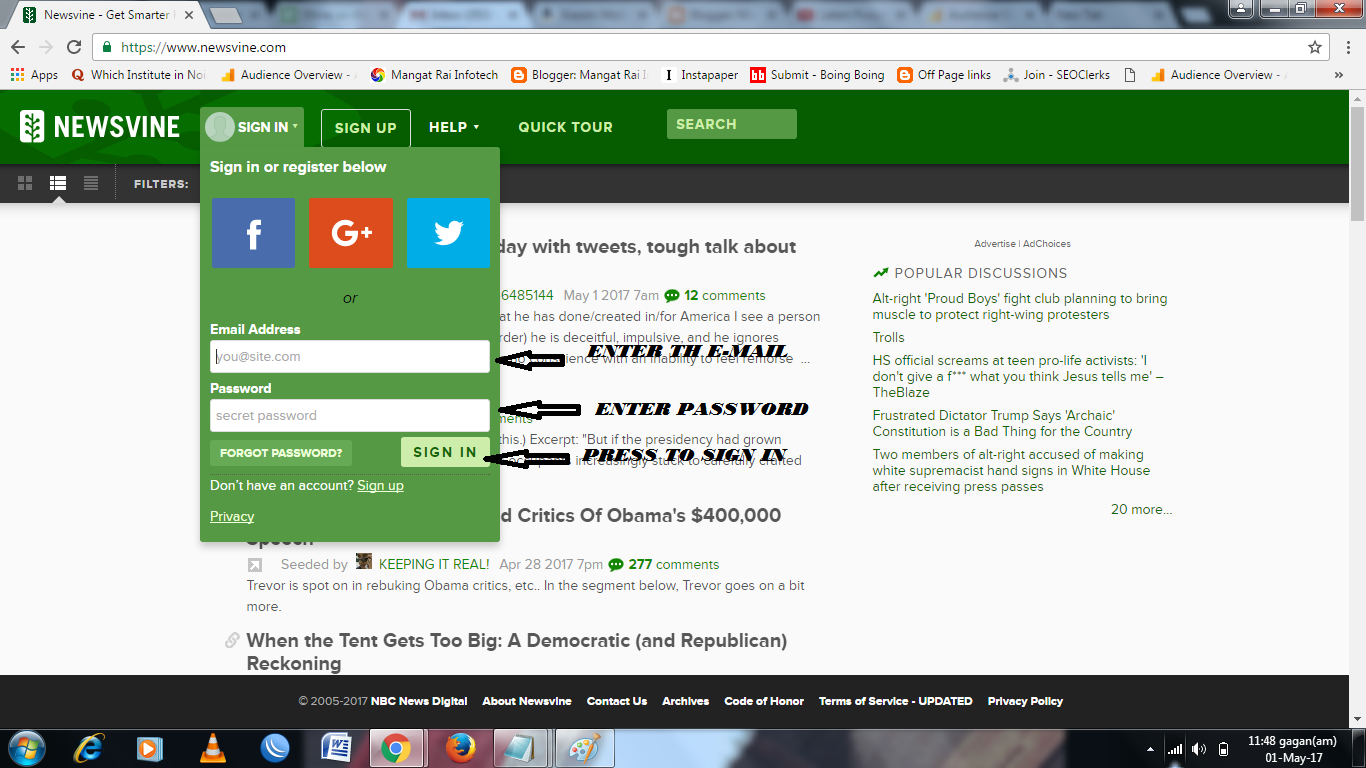The width and height of the screenshot is (1366, 768).
Task: Click the volume speaker tray icon
Action: pyautogui.click(x=1198, y=749)
